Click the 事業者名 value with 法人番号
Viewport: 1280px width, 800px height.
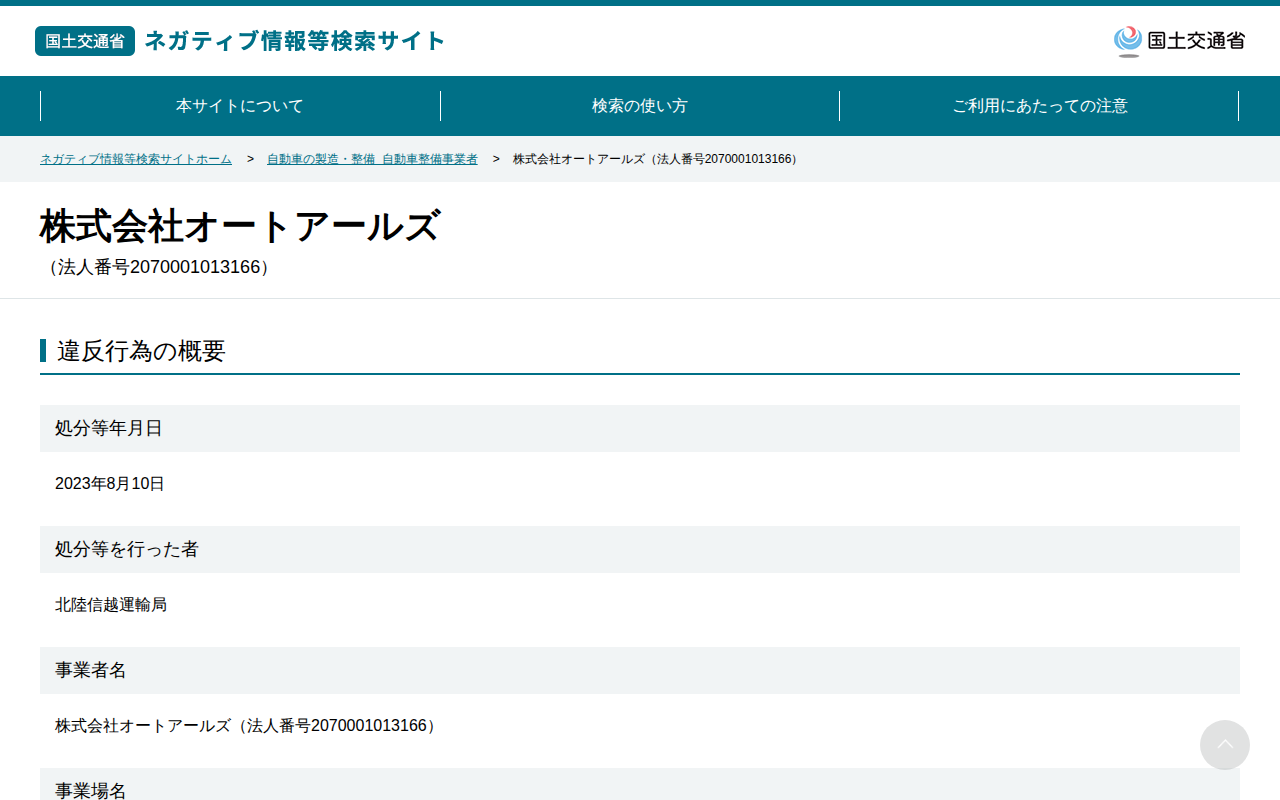point(247,726)
